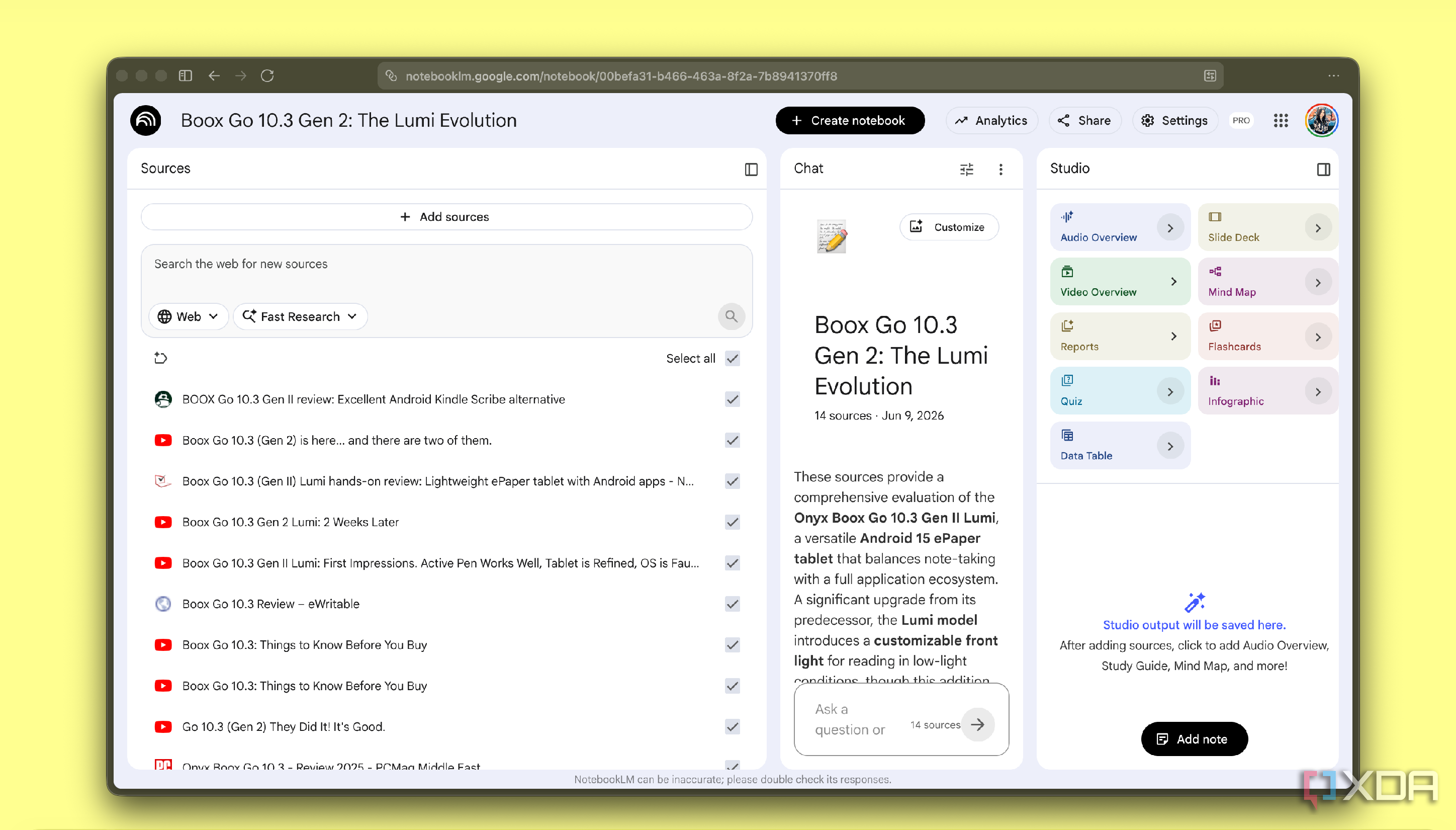Collapse the Studio panel with its panel icon

click(x=1323, y=170)
